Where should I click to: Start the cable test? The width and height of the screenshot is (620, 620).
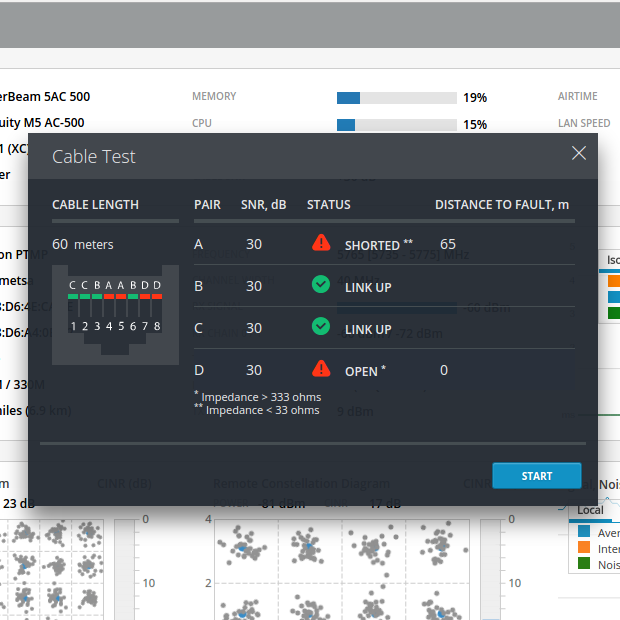point(536,475)
